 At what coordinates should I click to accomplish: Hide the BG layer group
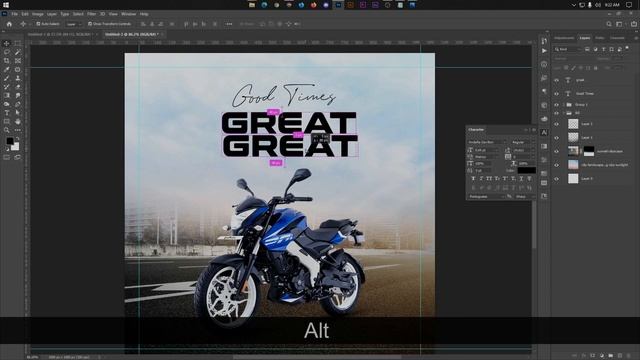coord(556,113)
